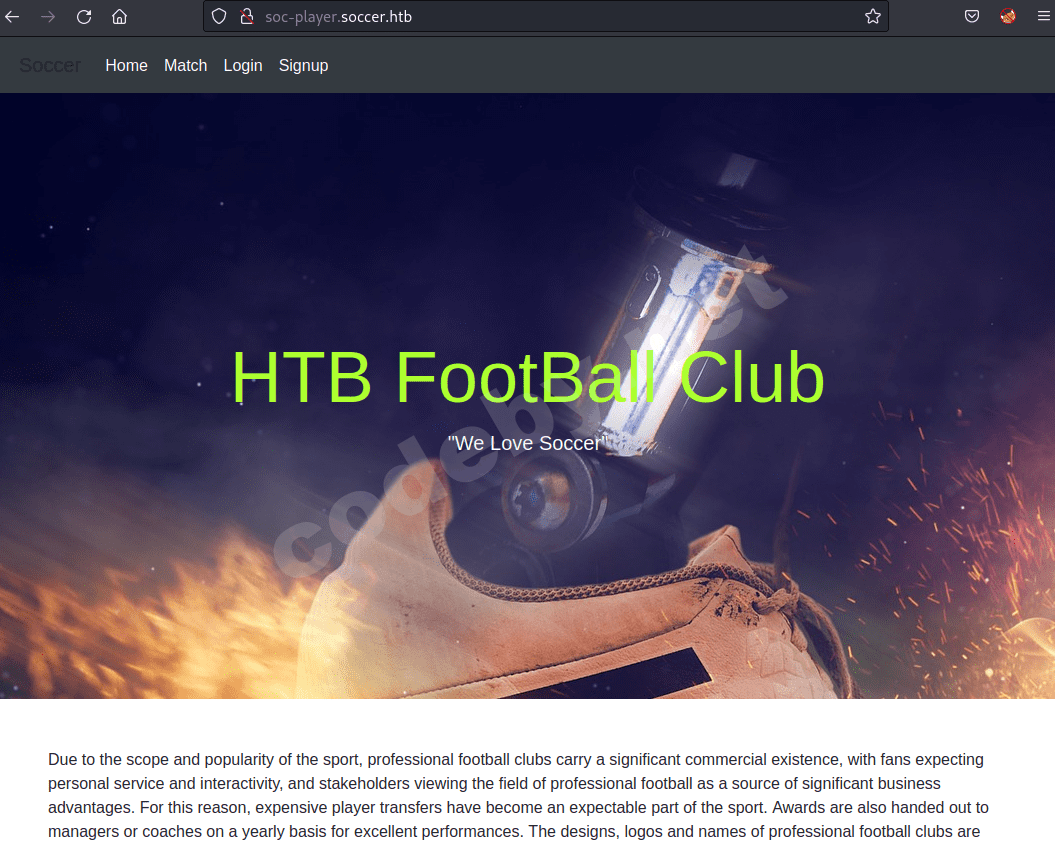The width and height of the screenshot is (1055, 843).
Task: Focus the URL bar showing soc-player.soccer.htb
Action: coord(545,16)
